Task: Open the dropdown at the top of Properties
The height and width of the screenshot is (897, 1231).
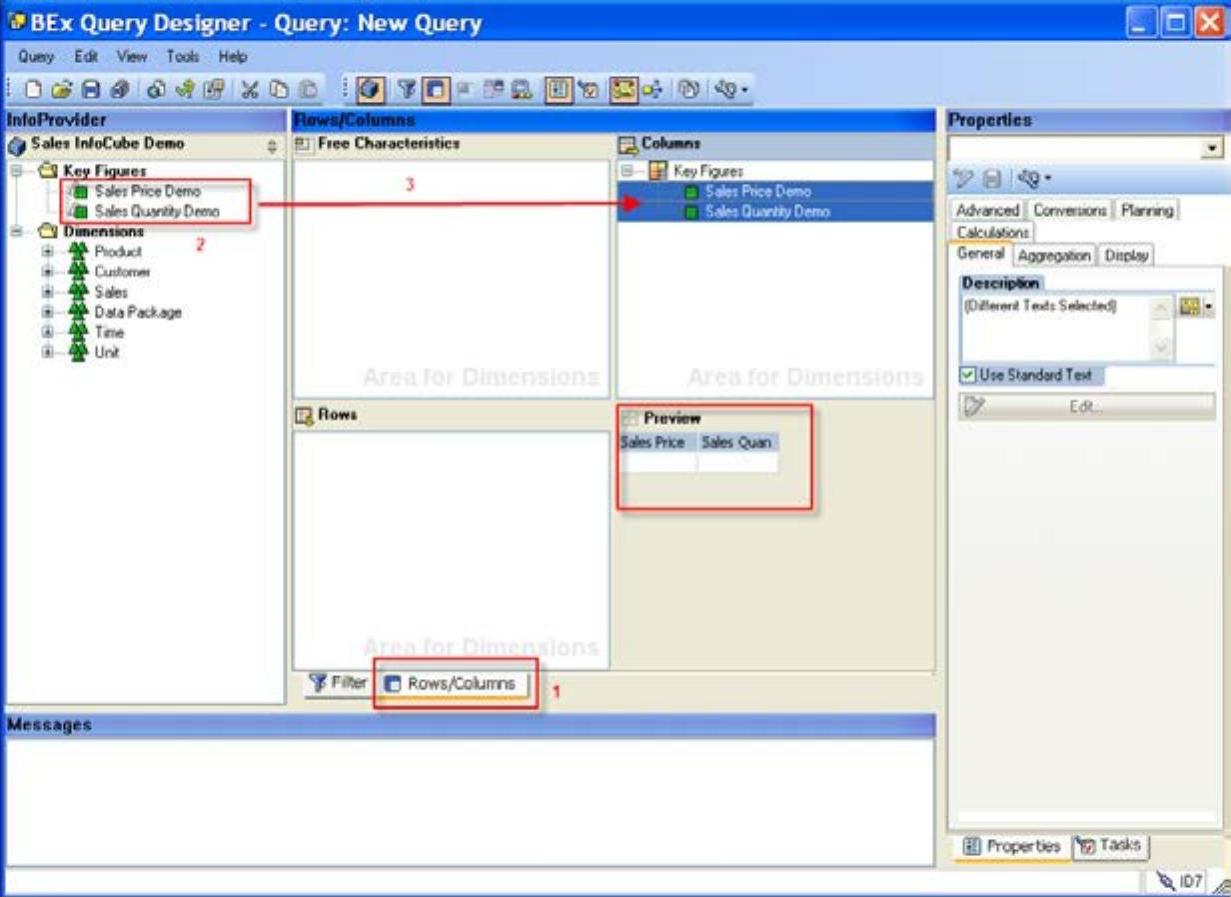Action: tap(1214, 149)
